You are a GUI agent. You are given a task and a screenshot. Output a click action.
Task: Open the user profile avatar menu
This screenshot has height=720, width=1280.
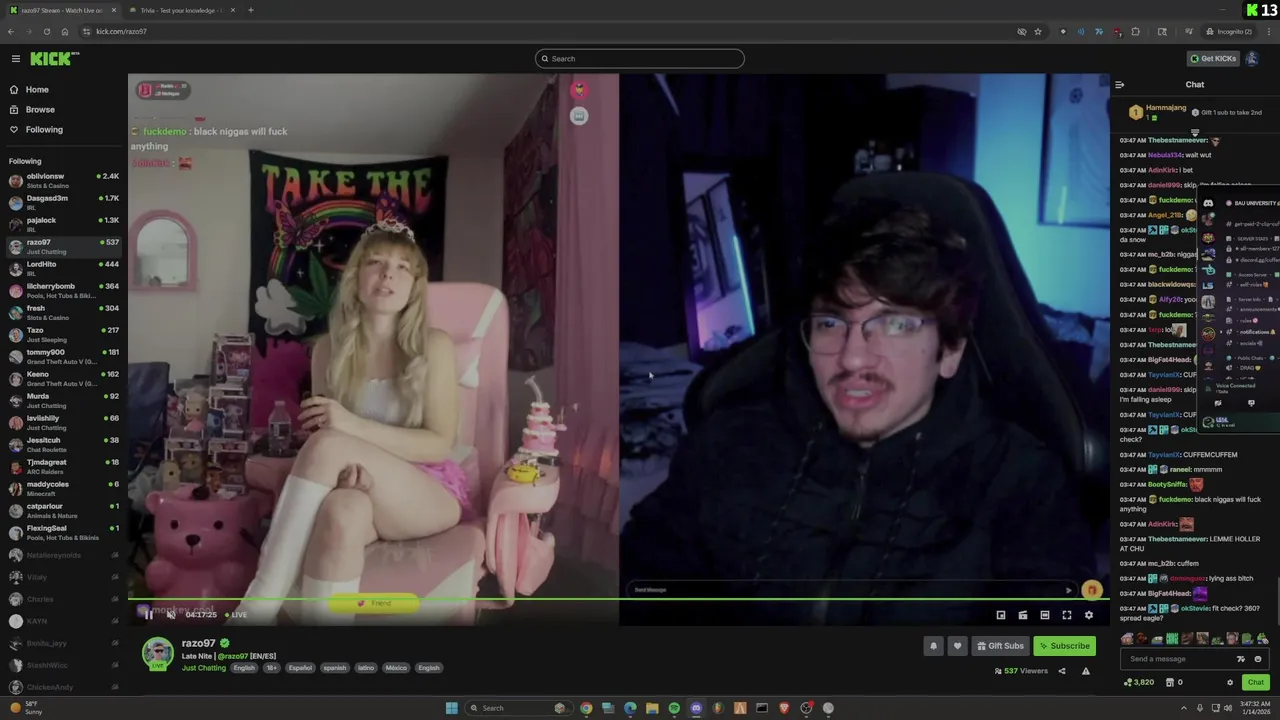[x=1252, y=59]
